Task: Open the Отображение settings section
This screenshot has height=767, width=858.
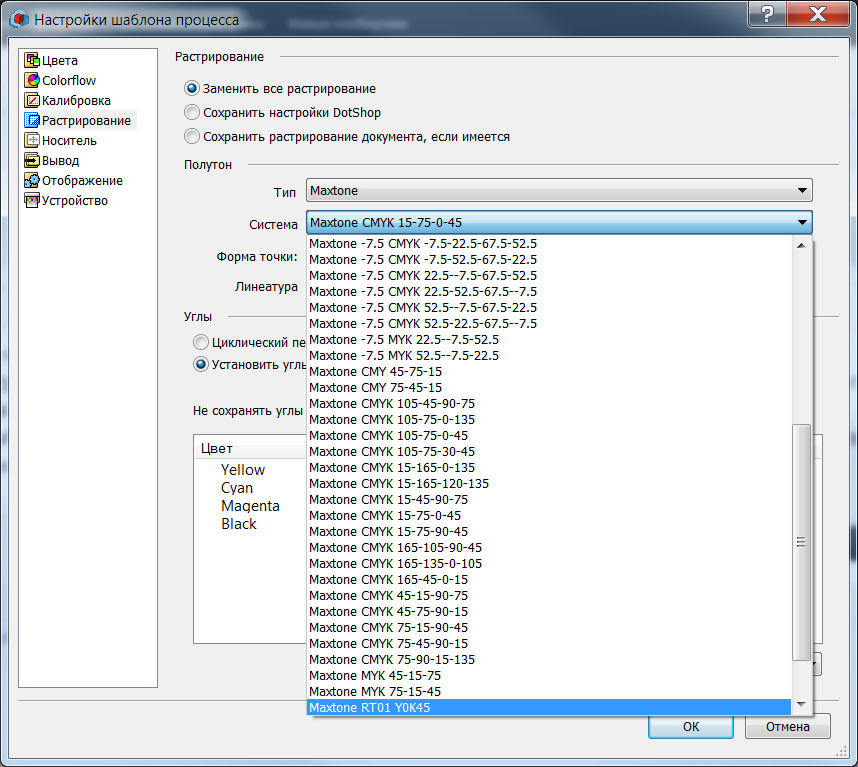Action: coord(83,181)
